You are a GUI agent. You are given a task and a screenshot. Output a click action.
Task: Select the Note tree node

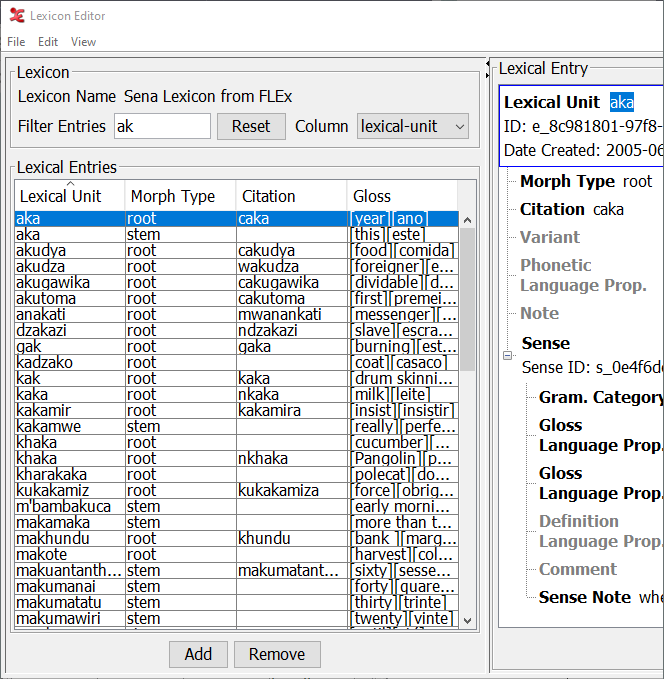pos(540,313)
